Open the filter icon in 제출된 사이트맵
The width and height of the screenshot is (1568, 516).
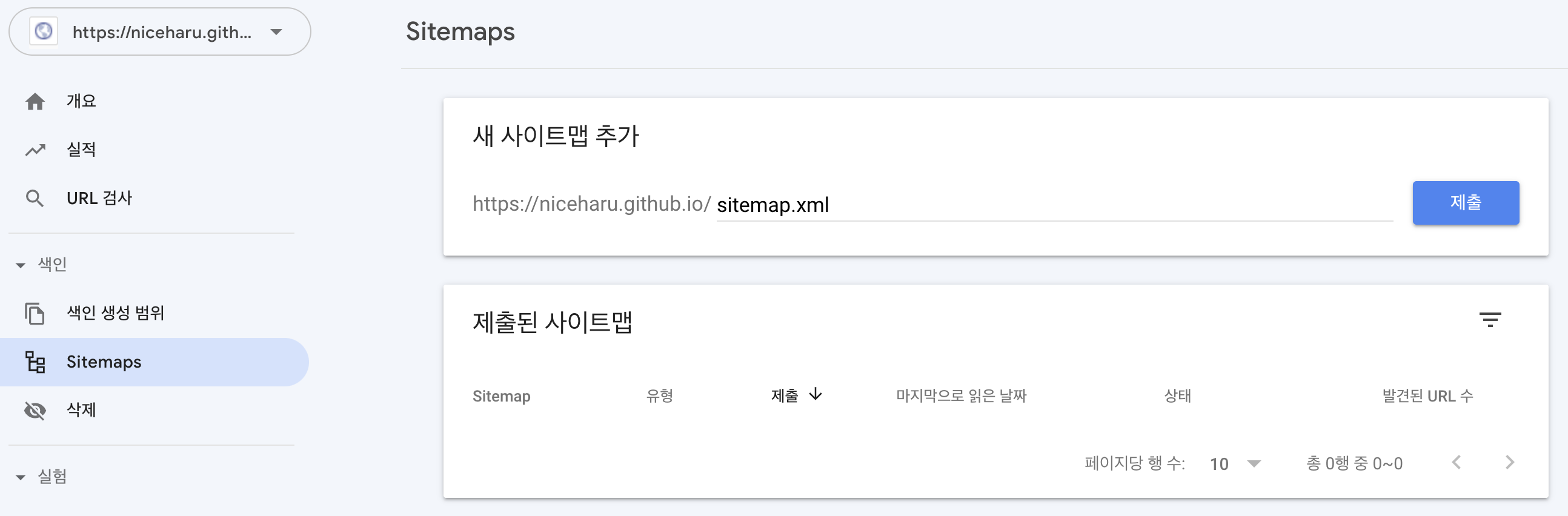click(x=1490, y=319)
